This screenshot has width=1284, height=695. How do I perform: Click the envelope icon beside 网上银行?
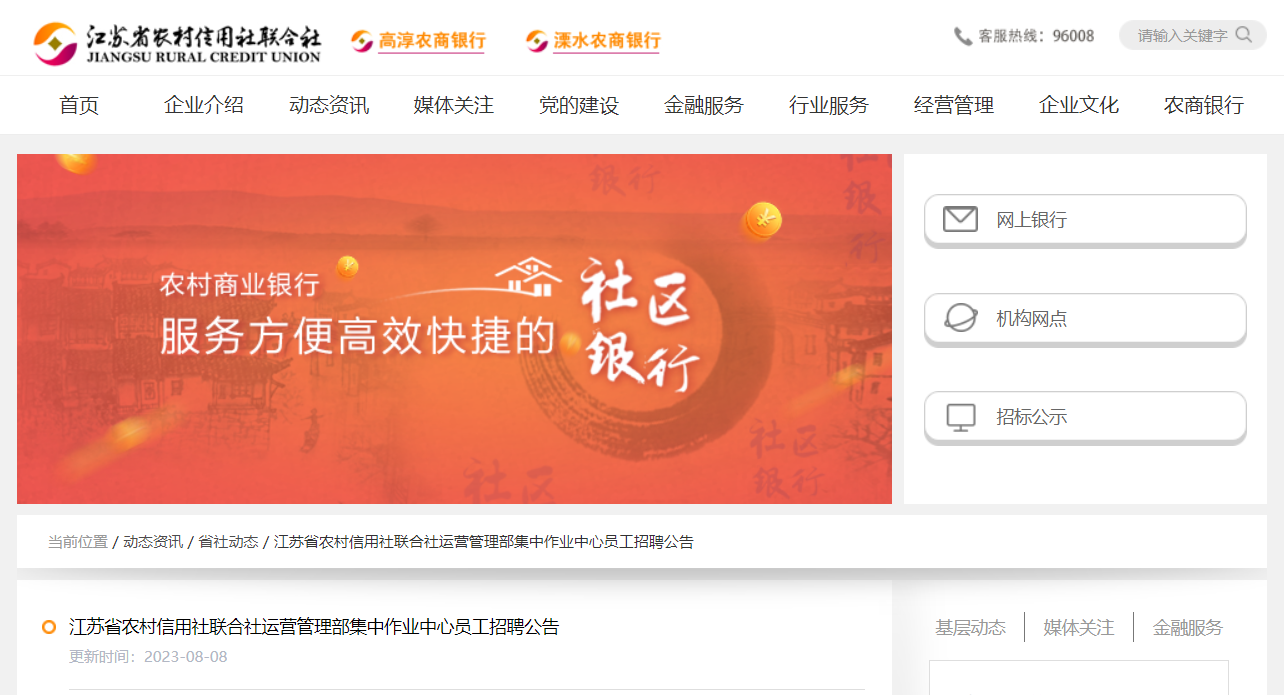[960, 219]
